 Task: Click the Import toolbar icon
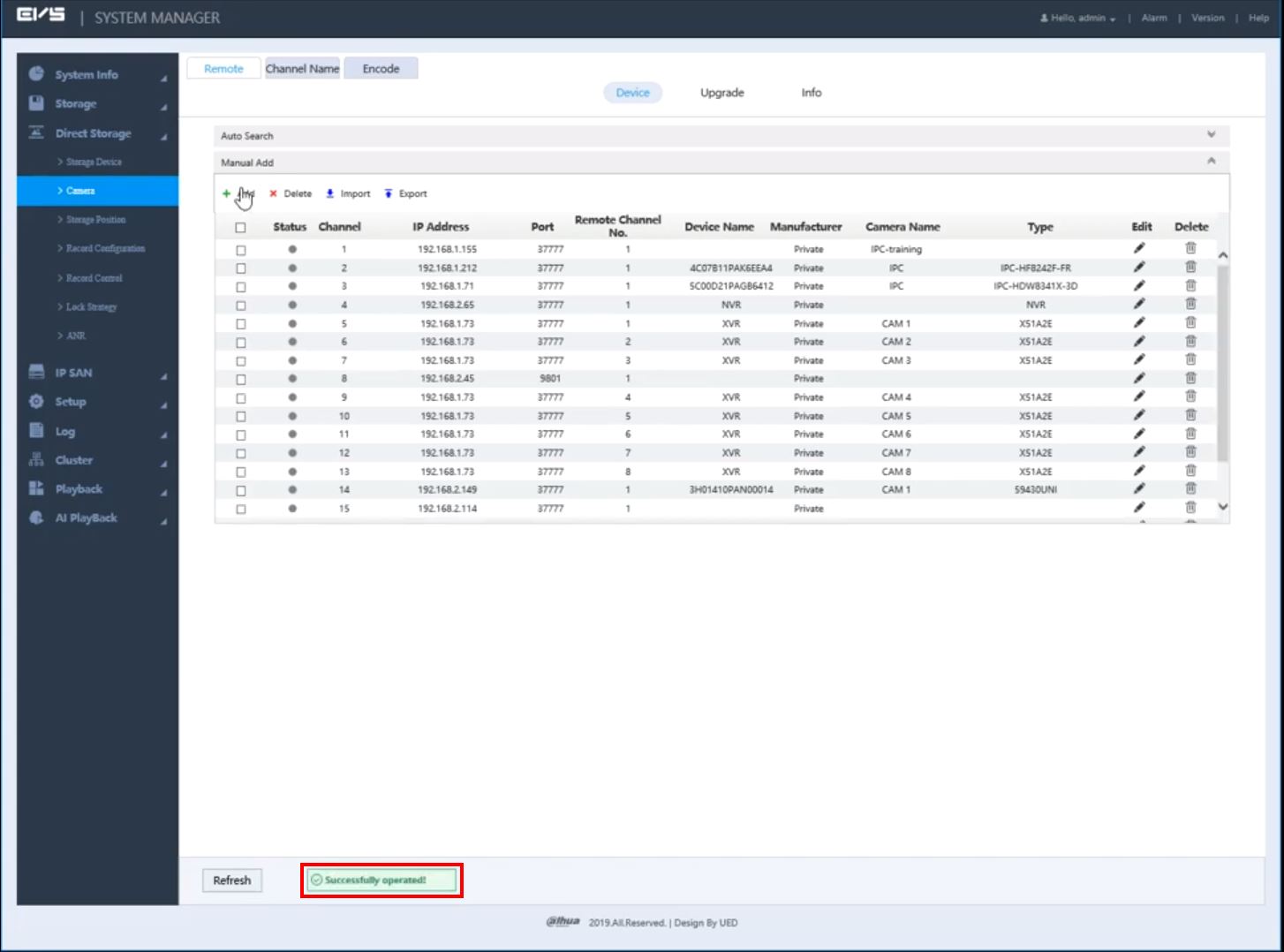pyautogui.click(x=330, y=193)
